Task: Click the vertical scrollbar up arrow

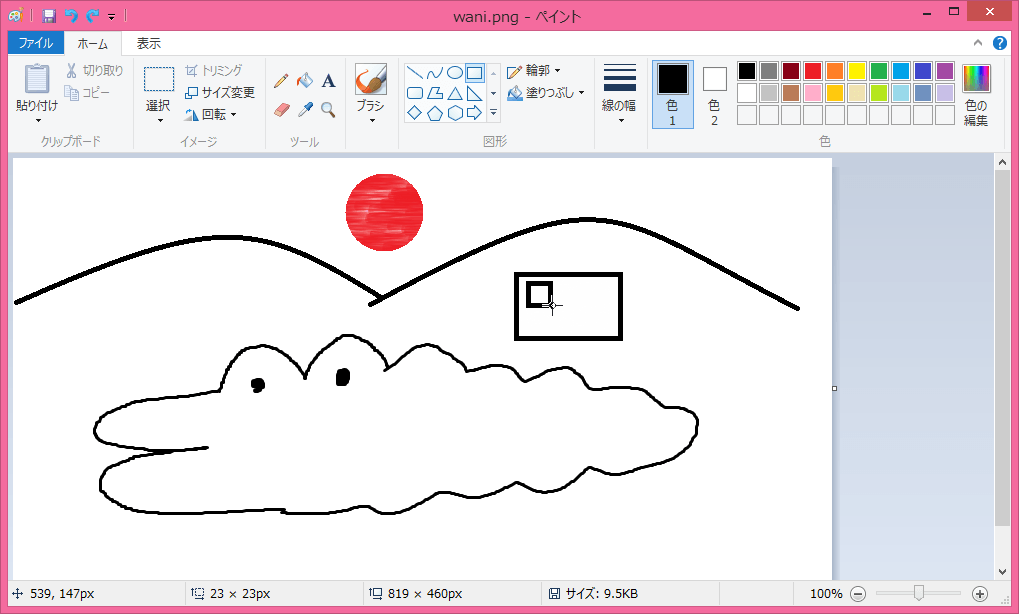Action: coord(1002,162)
